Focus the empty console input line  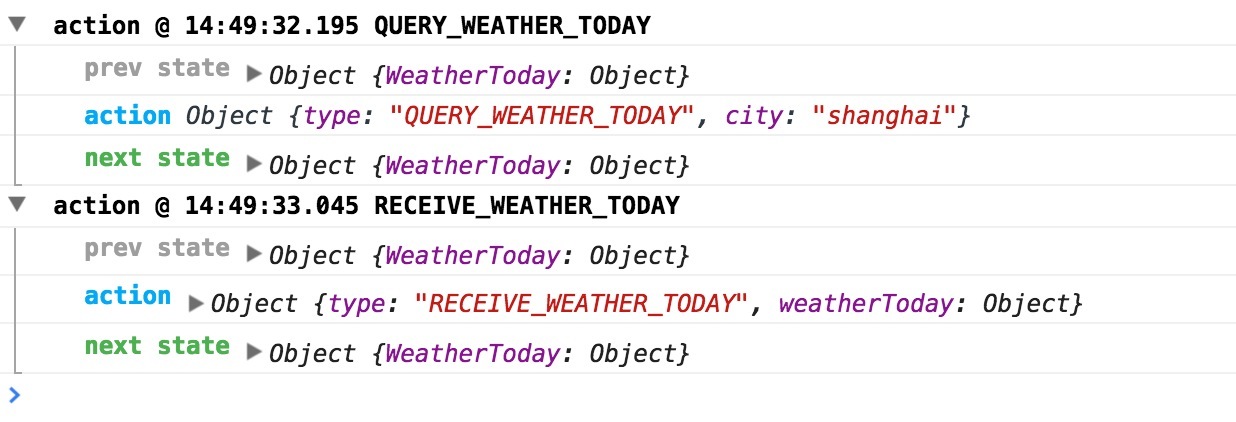[600, 395]
